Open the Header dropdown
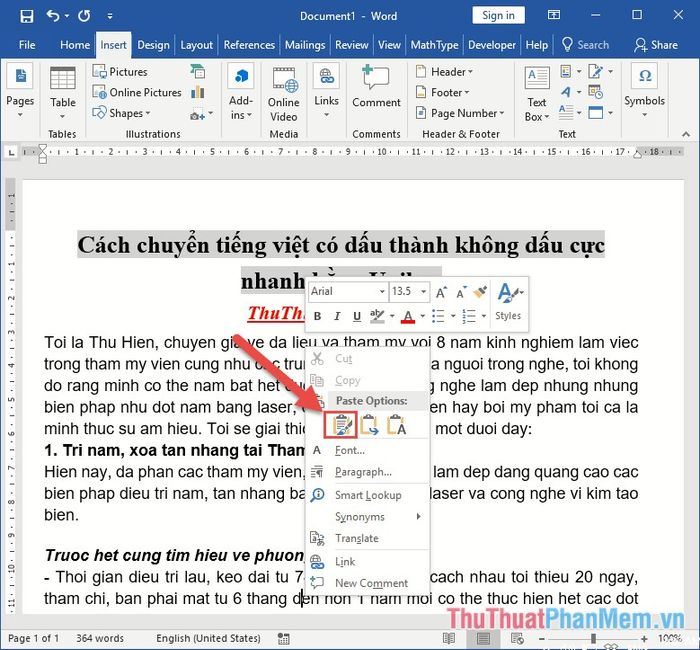The height and width of the screenshot is (650, 700). (x=445, y=71)
